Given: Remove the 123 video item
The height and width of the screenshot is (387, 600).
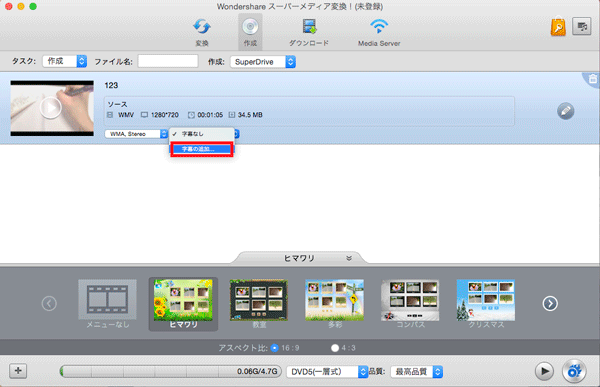Looking at the screenshot, I should 593,79.
